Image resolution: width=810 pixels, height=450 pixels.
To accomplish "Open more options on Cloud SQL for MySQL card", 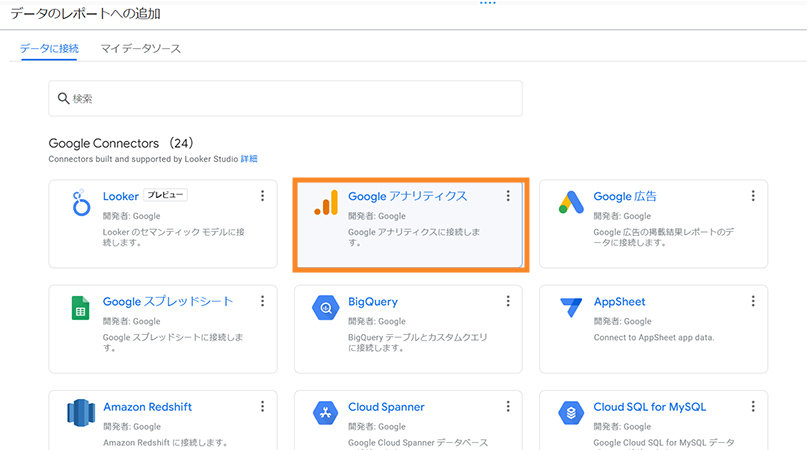I will click(753, 407).
